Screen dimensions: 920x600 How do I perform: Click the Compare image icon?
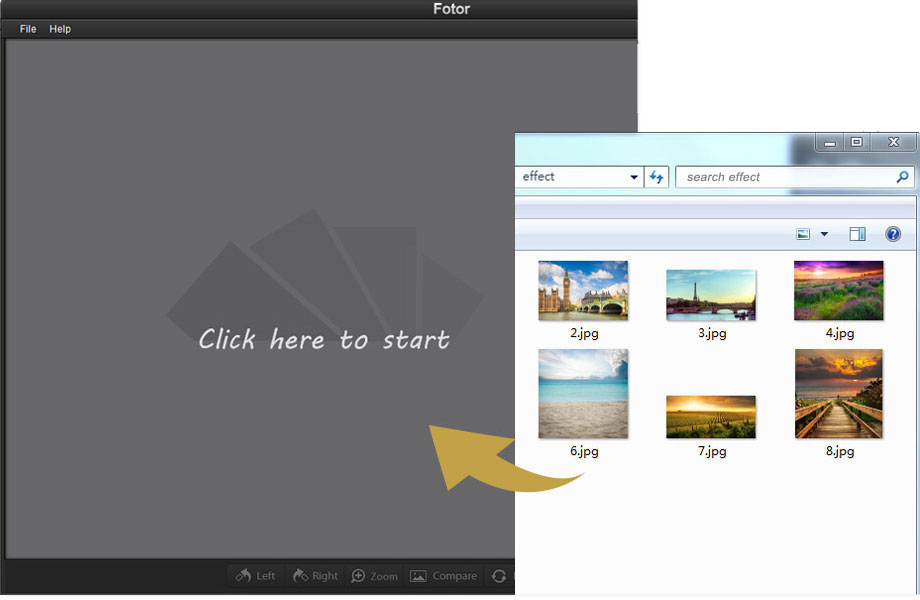tap(418, 576)
